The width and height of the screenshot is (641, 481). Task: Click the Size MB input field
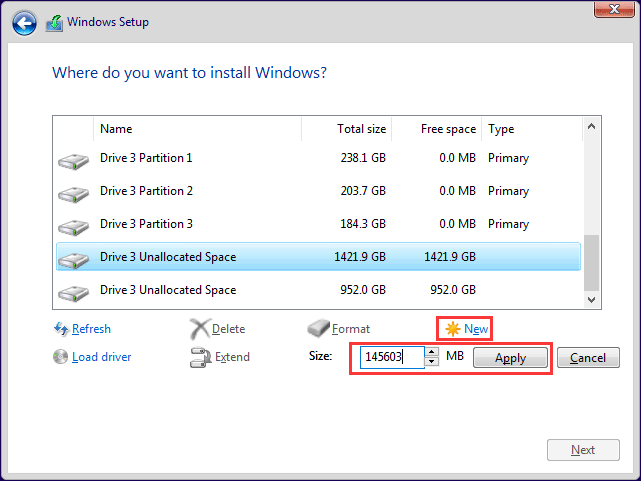point(392,357)
